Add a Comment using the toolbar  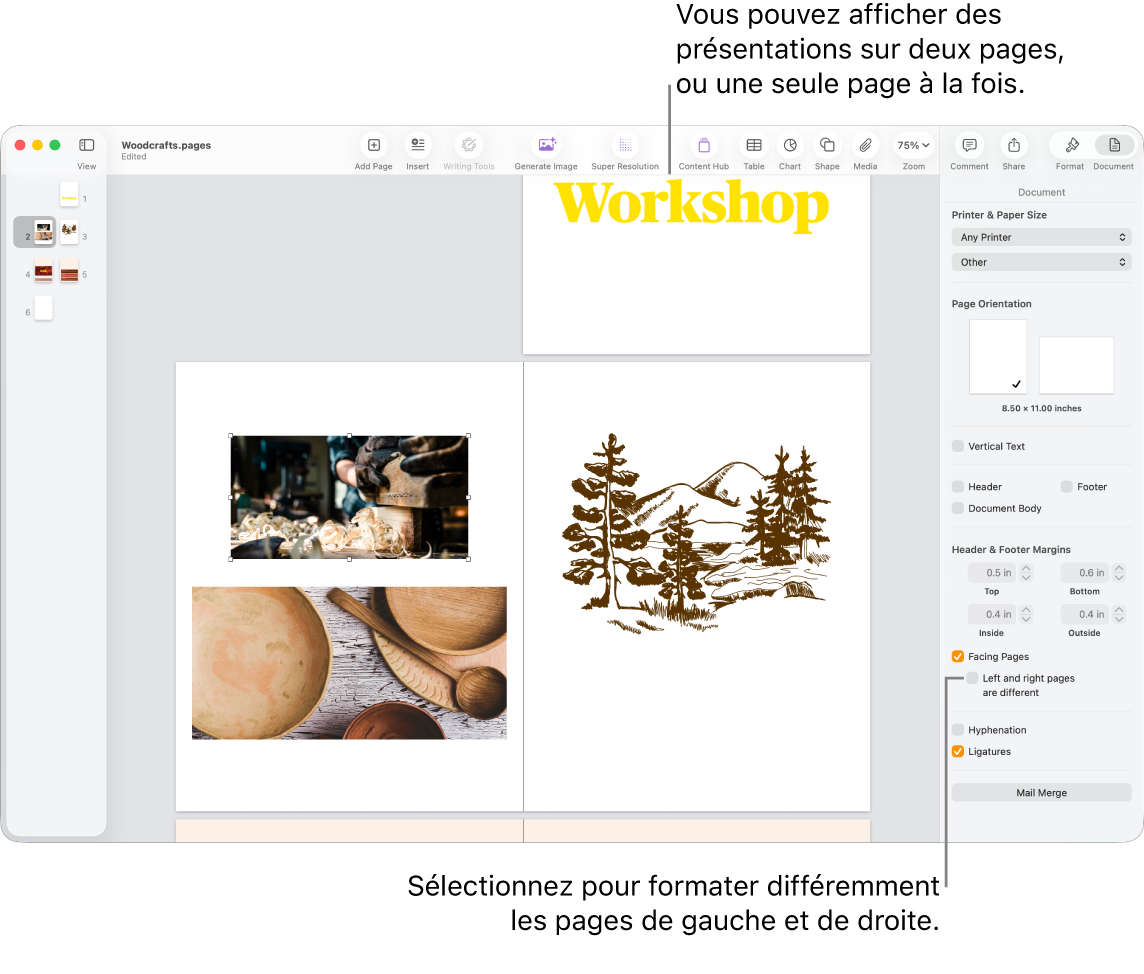(x=968, y=145)
